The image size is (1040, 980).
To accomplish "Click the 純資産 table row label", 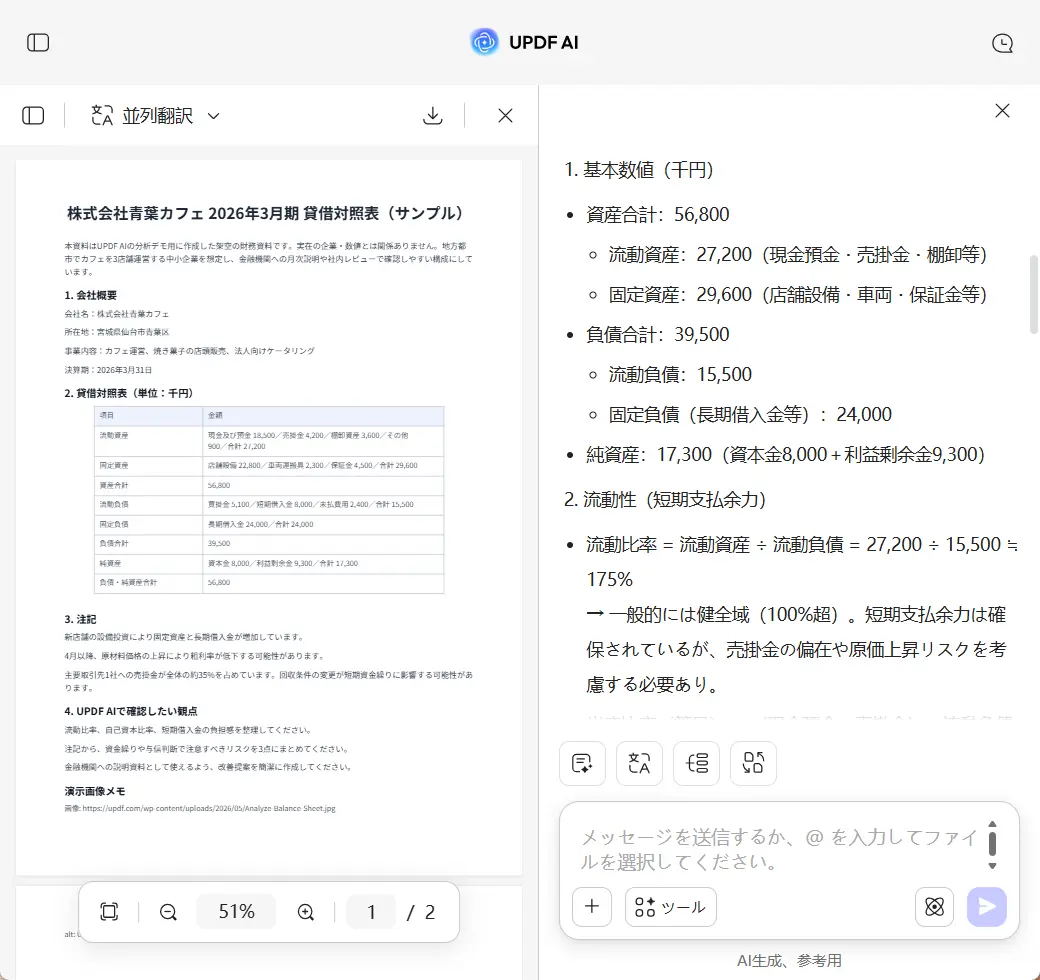I will [x=110, y=563].
